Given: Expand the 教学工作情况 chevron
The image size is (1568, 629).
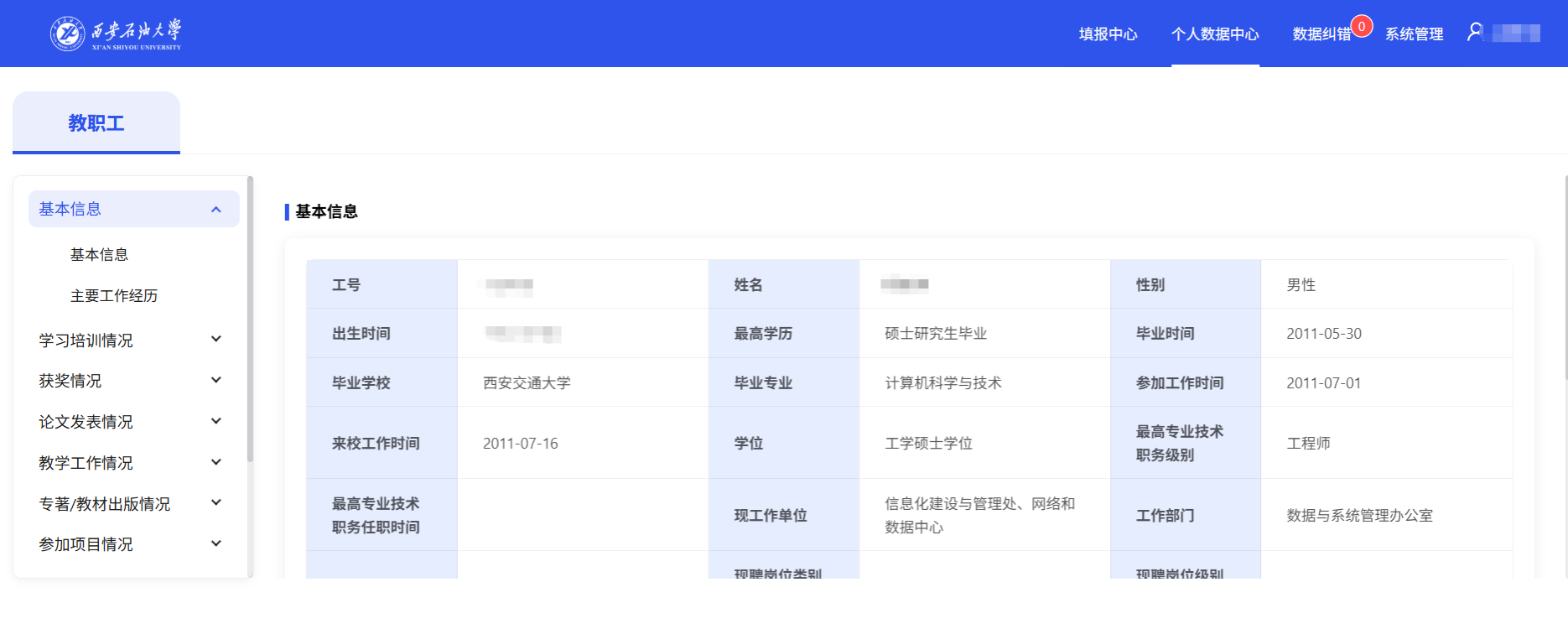Looking at the screenshot, I should [216, 463].
